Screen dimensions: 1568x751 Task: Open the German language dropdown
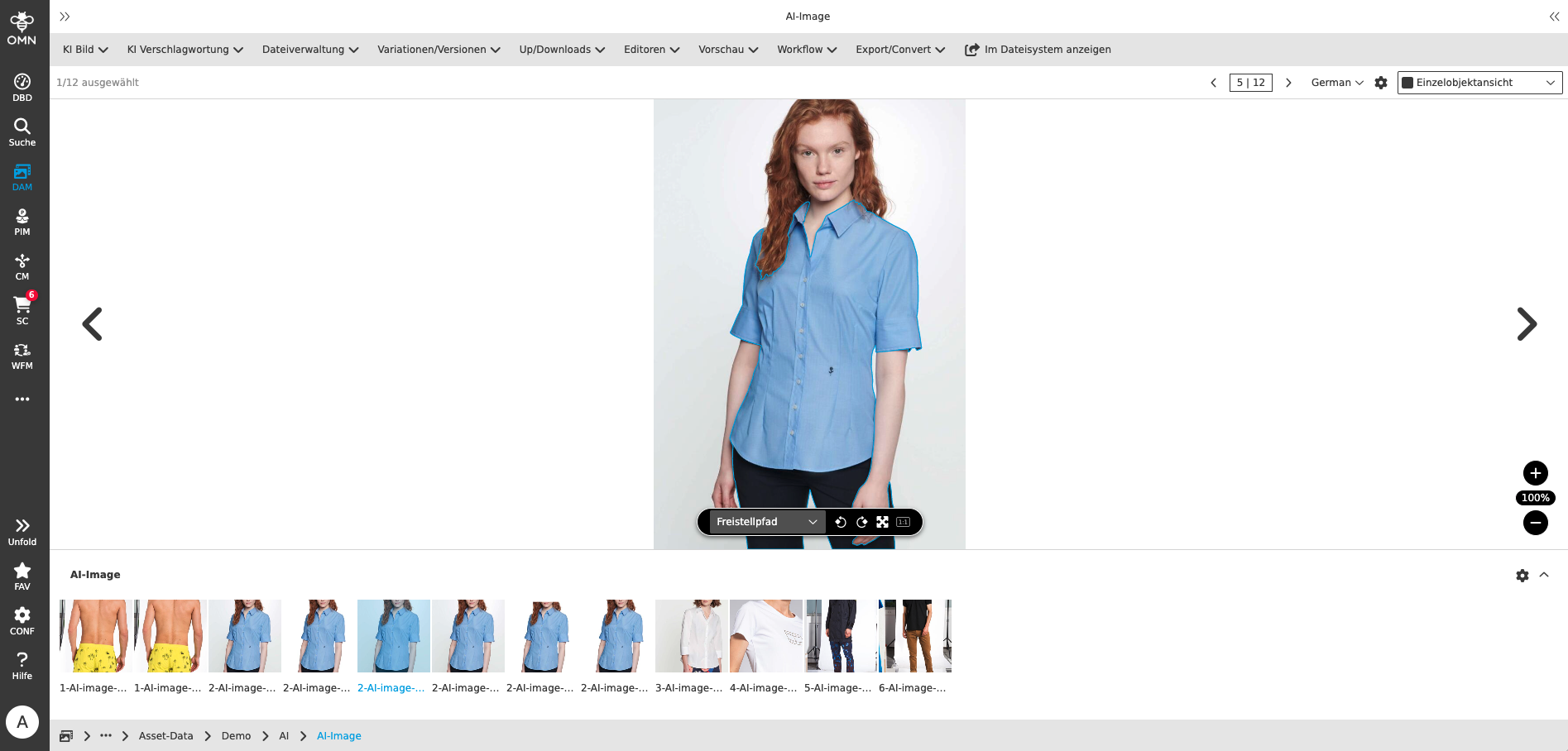point(1335,83)
